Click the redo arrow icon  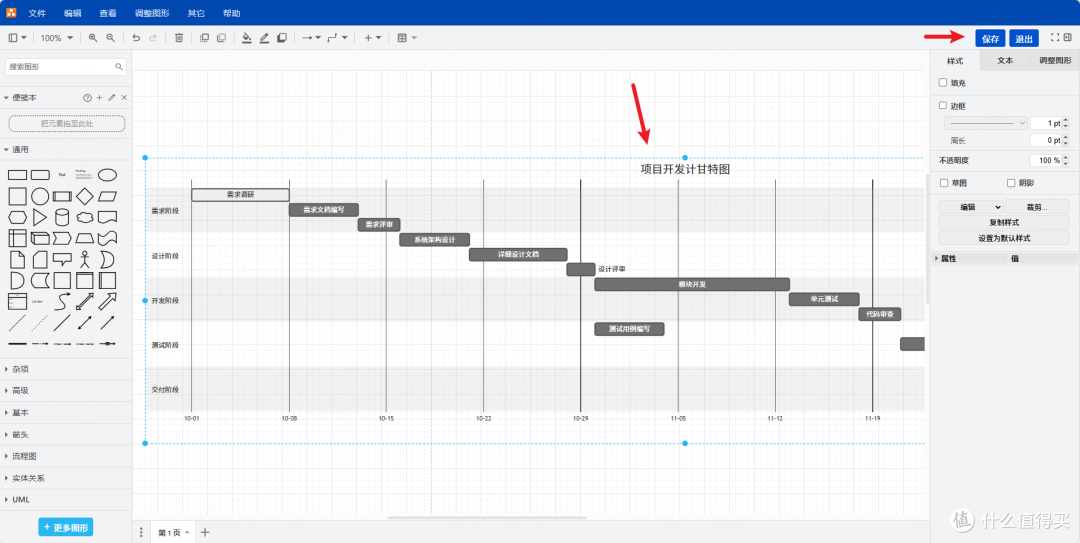(153, 38)
